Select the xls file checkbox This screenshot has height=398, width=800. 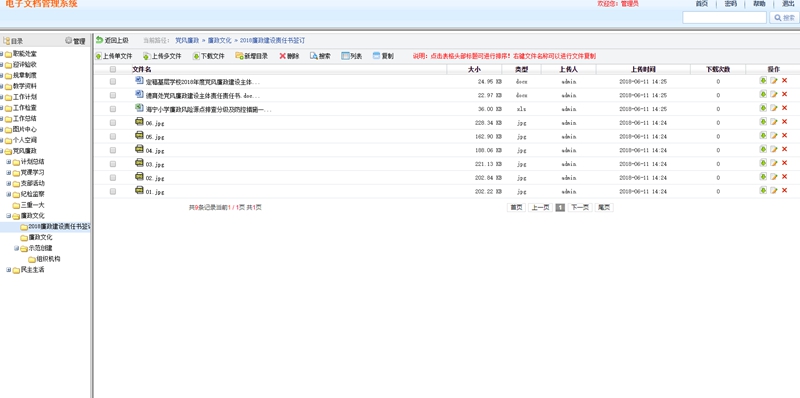tap(113, 109)
